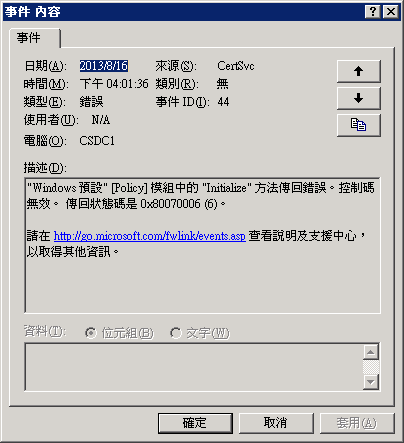Click the CertSvc source value
This screenshot has width=404, height=443.
coord(236,66)
